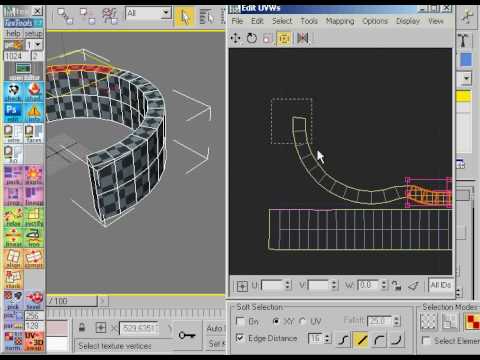Click the Utilities hammer tab icon

(x=464, y=40)
